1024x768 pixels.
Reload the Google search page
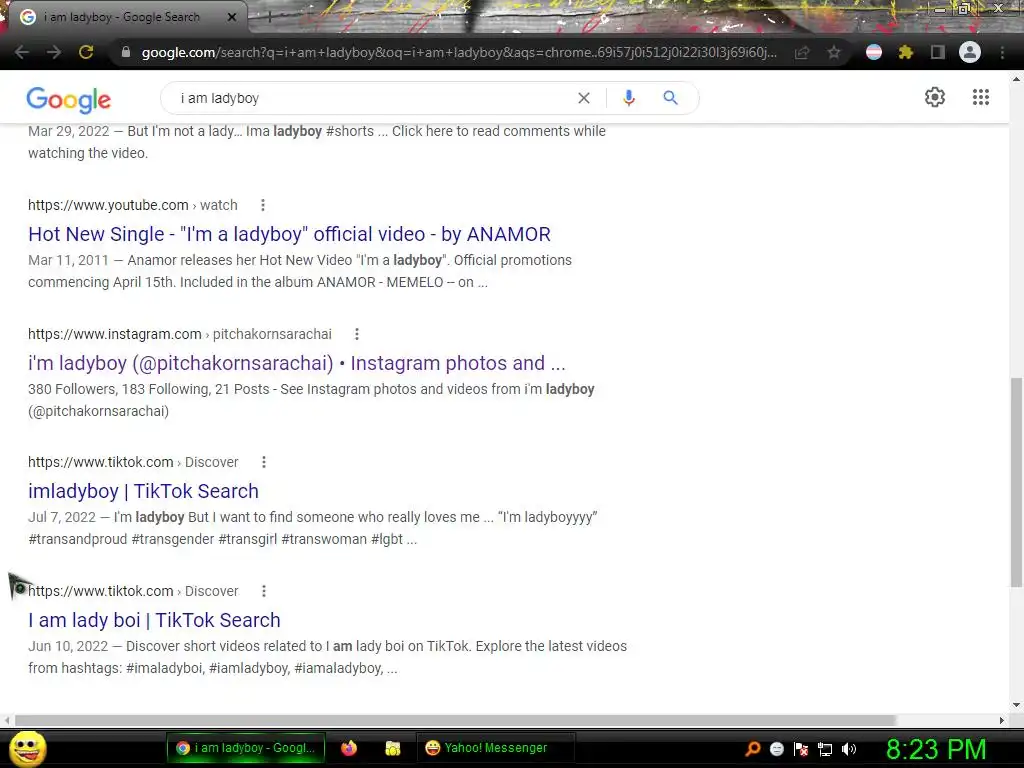pos(86,52)
